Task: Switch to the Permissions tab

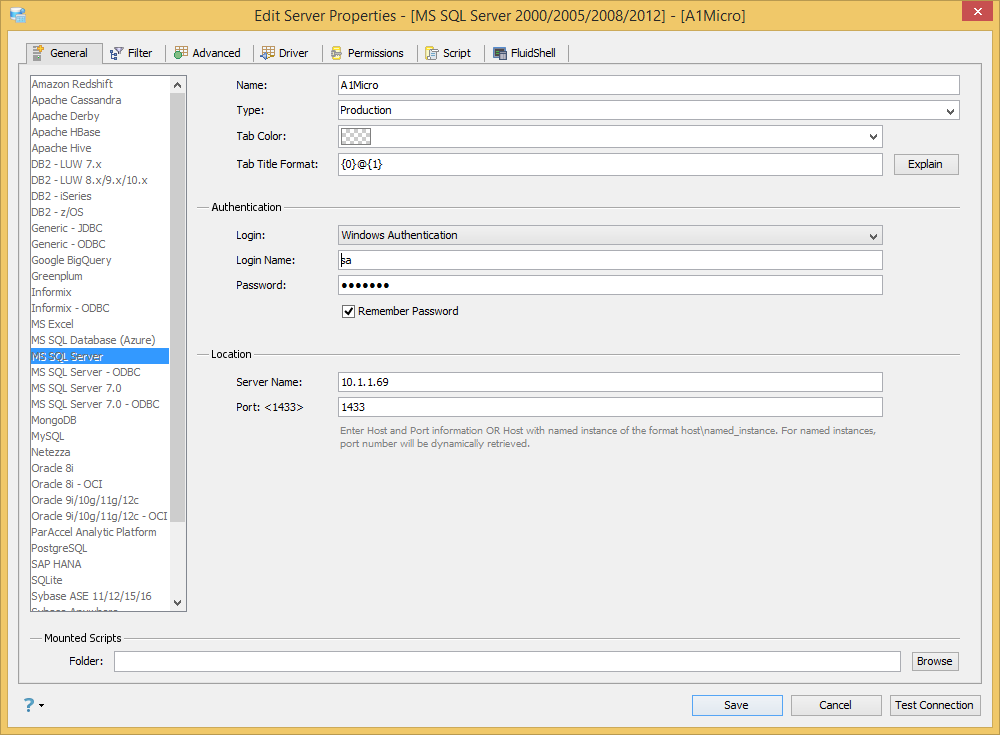Action: coord(367,53)
